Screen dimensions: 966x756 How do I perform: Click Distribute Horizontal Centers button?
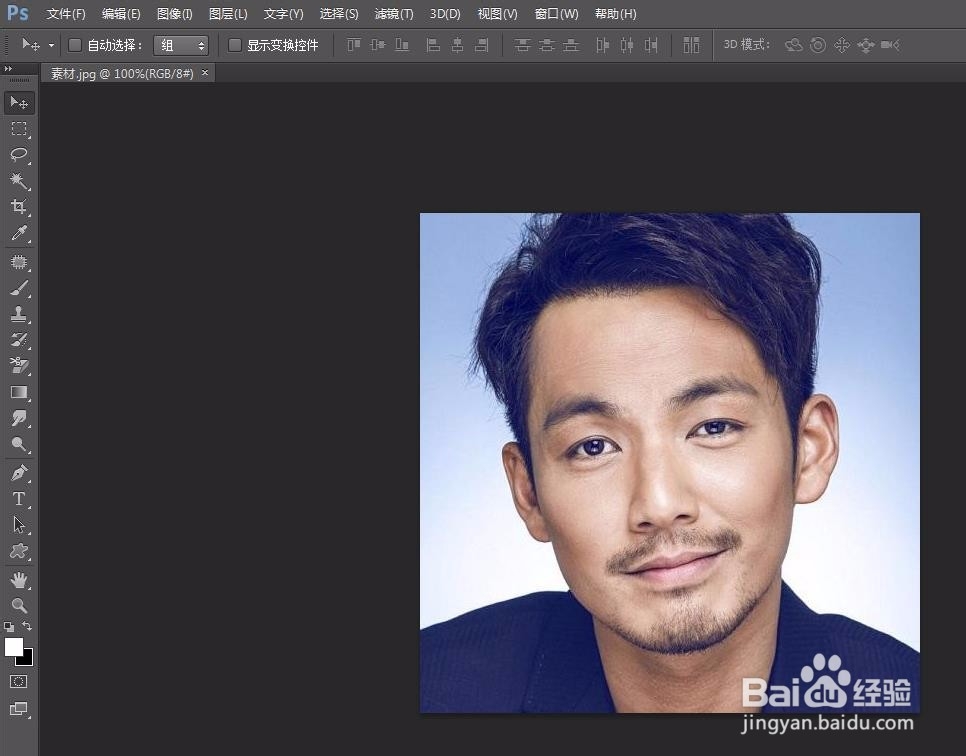click(x=627, y=44)
